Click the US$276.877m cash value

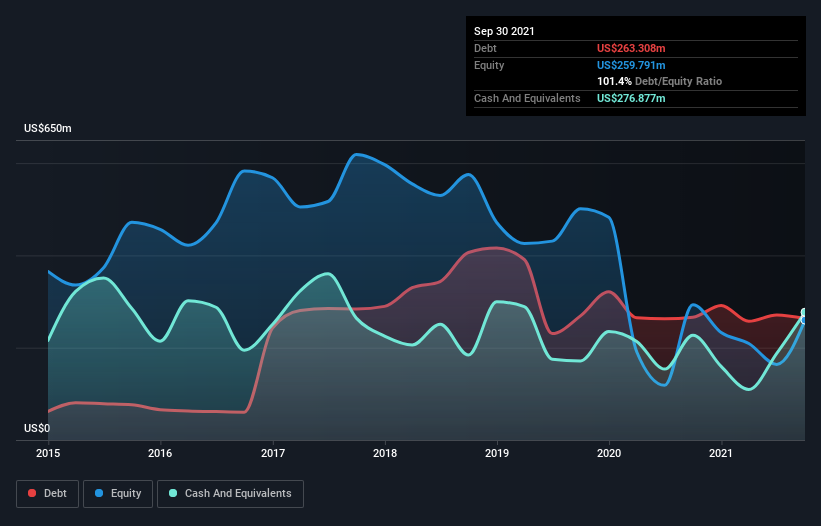pos(631,98)
